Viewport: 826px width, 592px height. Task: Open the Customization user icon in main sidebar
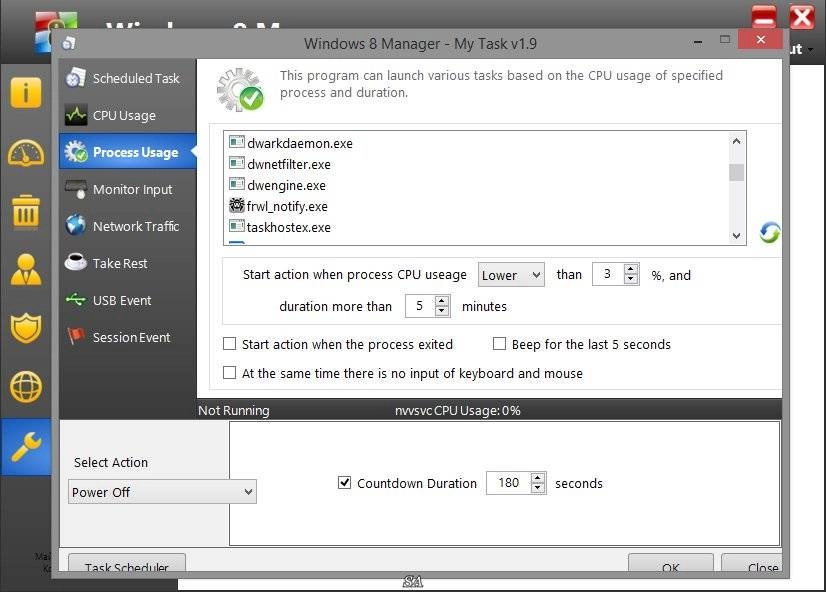coord(25,270)
